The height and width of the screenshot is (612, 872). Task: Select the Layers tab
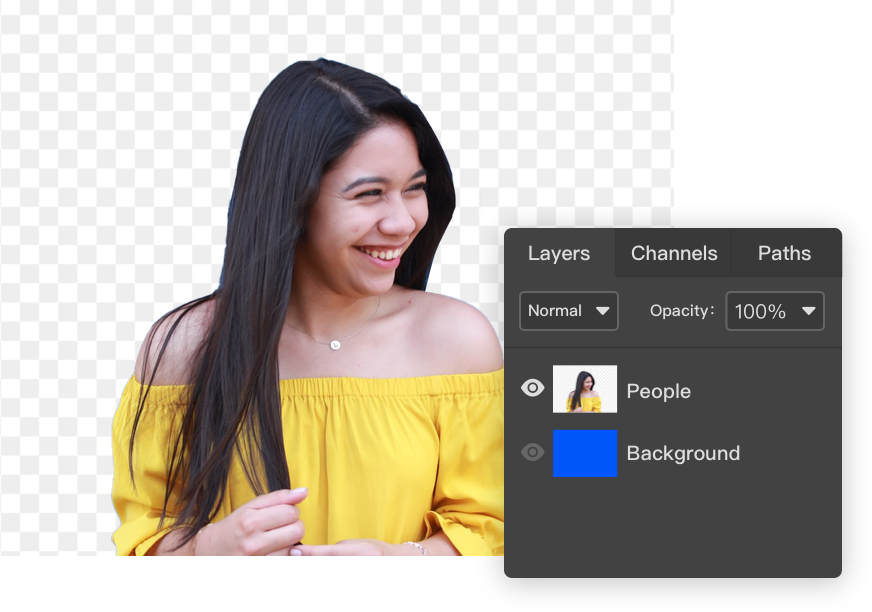pyautogui.click(x=559, y=253)
